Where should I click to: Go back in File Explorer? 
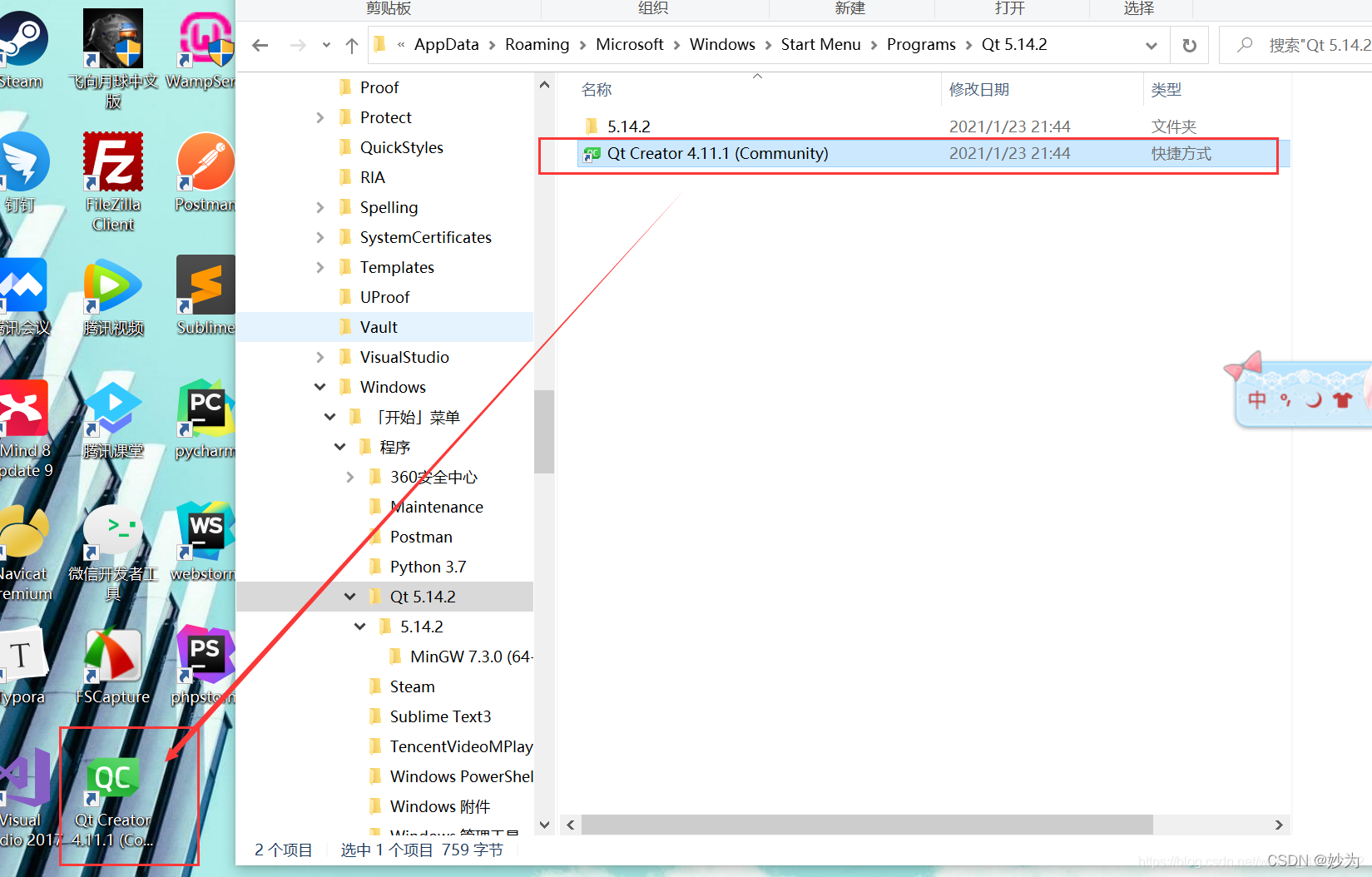coord(260,45)
